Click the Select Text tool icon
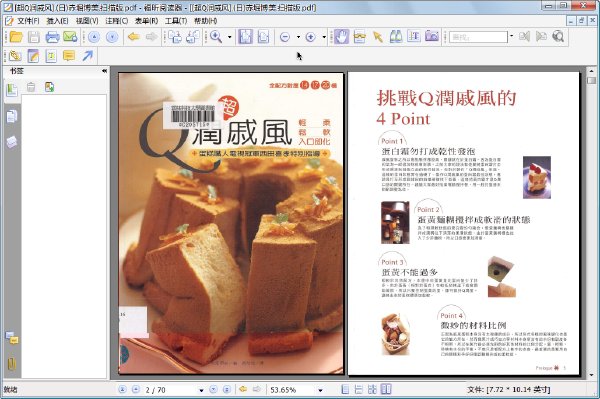The height and width of the screenshot is (399, 600). [x=414, y=37]
